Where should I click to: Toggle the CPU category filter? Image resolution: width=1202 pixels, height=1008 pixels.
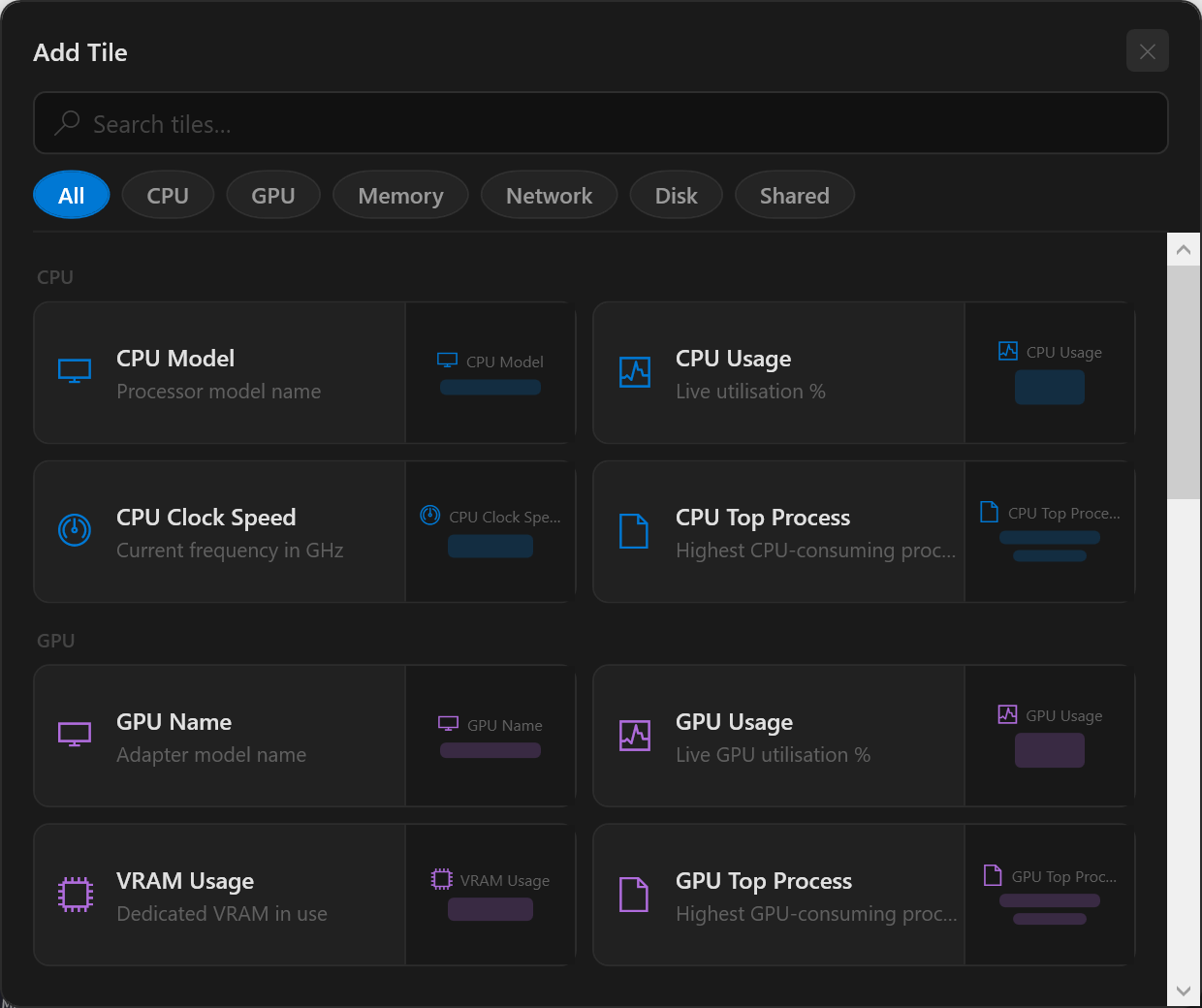tap(168, 194)
